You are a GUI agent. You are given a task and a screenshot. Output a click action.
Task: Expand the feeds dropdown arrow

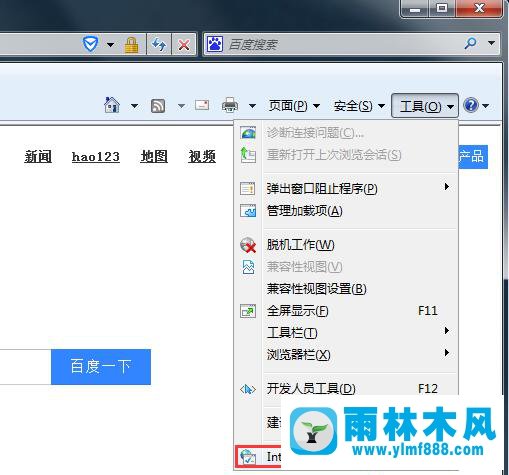coord(181,106)
